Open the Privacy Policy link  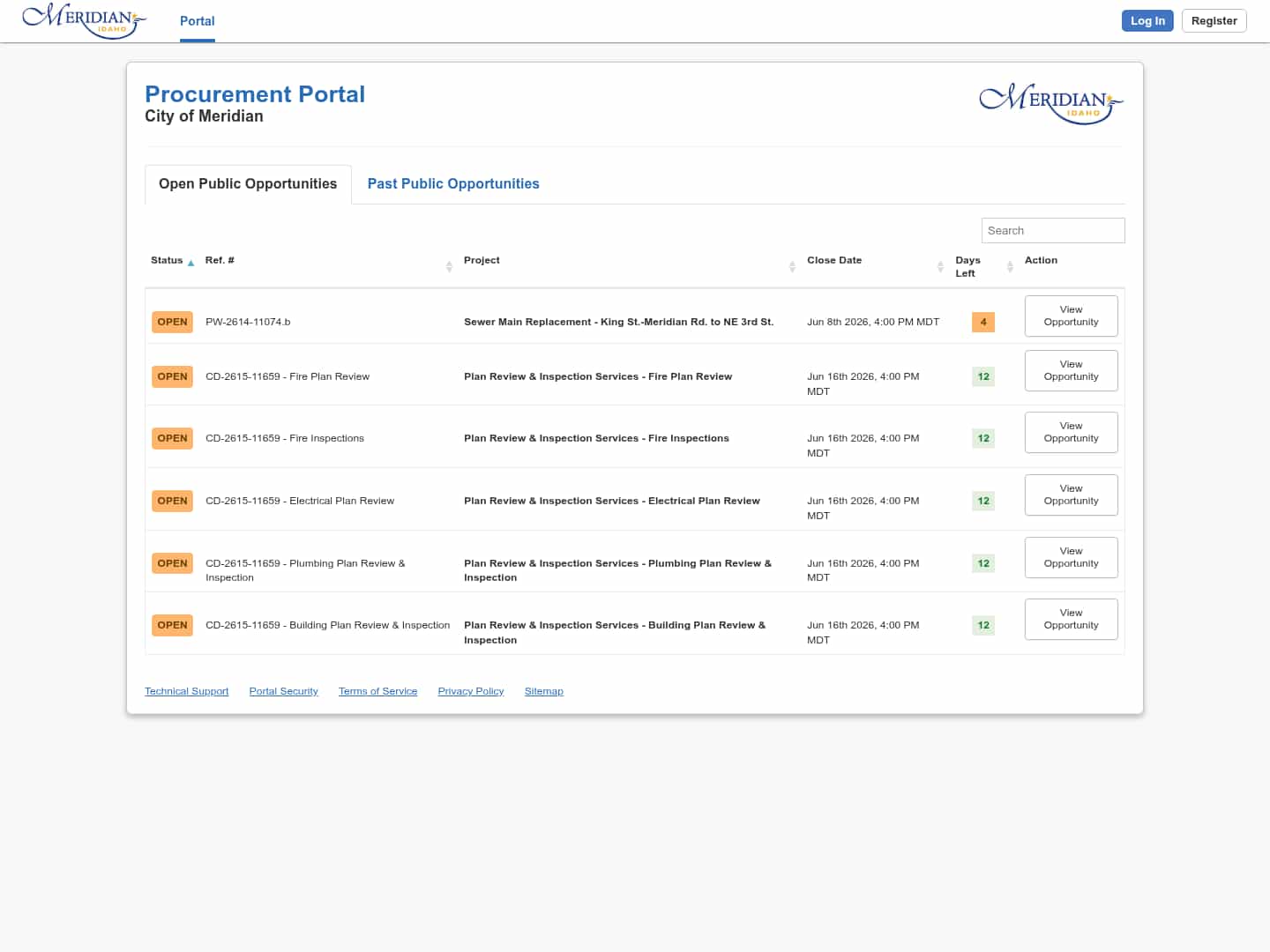coord(471,691)
